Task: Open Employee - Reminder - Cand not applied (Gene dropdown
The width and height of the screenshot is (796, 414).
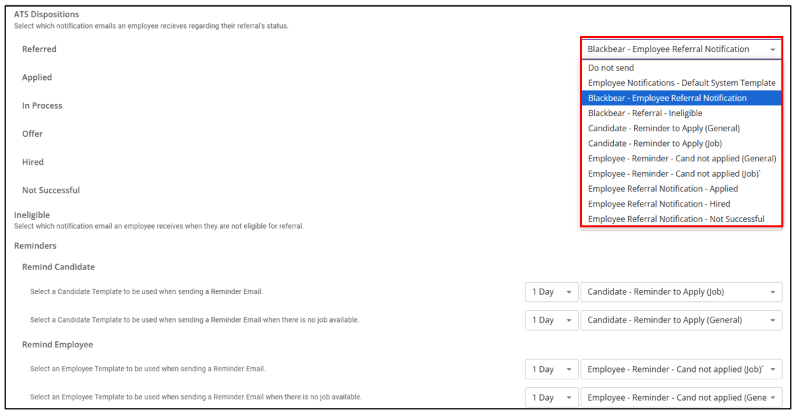Action: point(681,398)
